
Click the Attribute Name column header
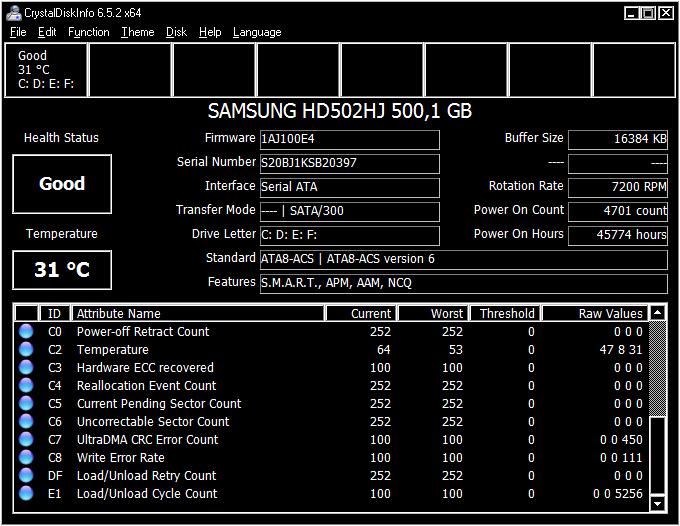[x=198, y=313]
